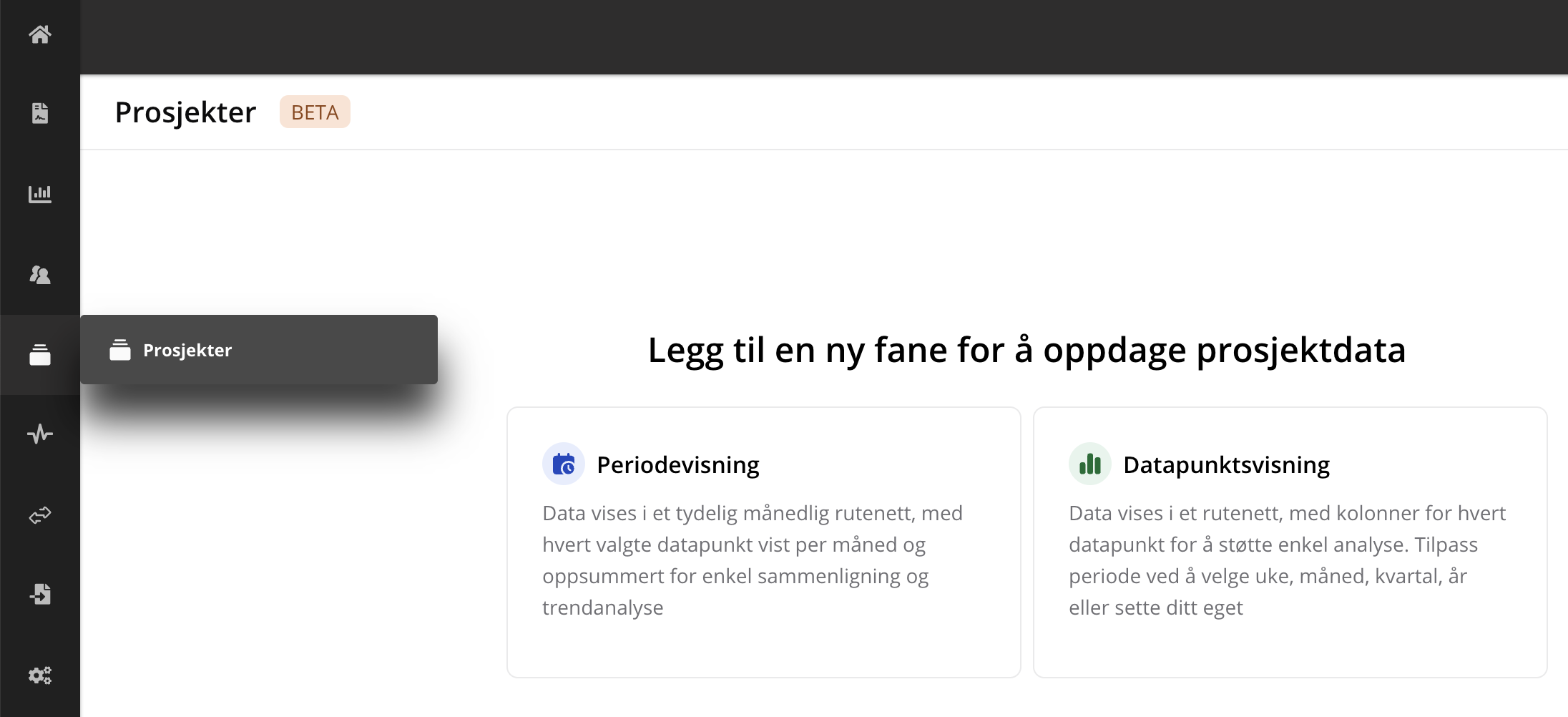Open the settings gears icon

[40, 675]
